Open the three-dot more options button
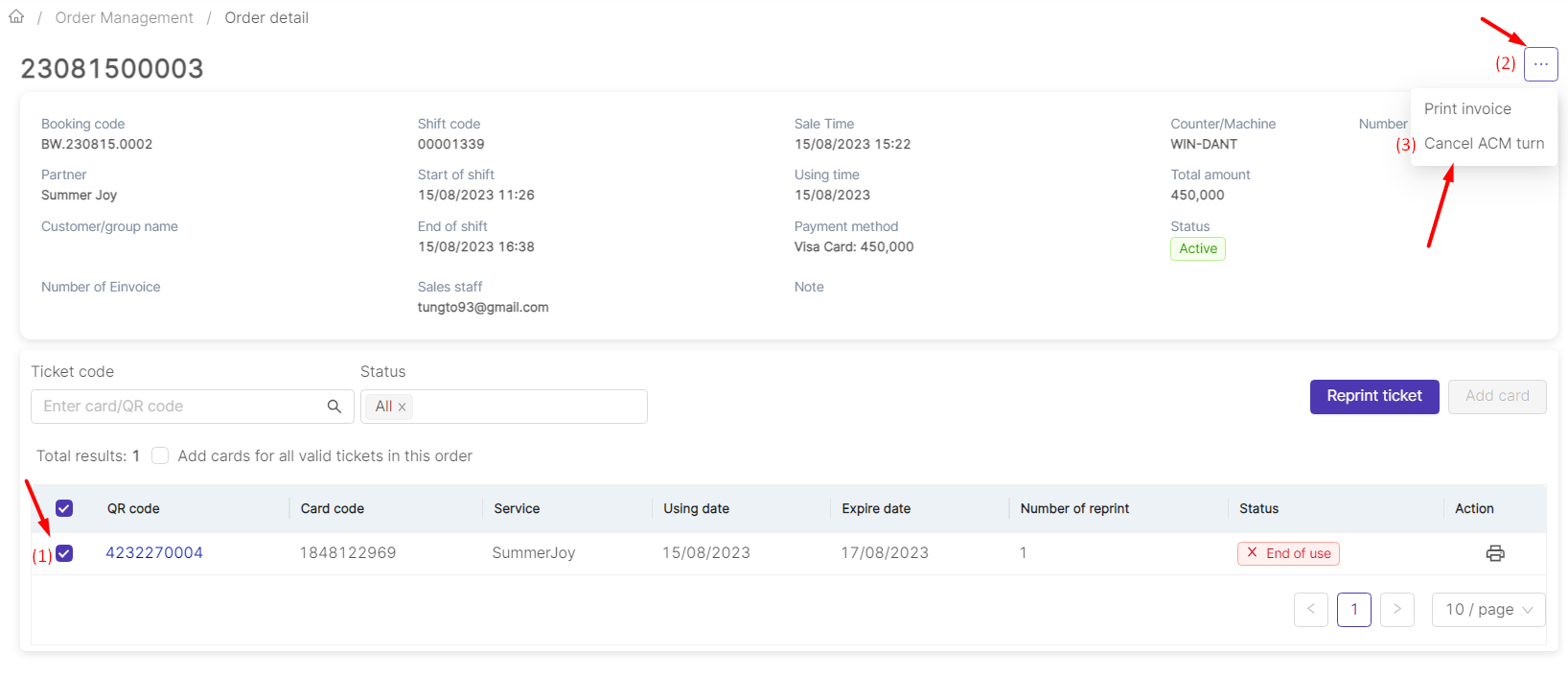 1540,64
